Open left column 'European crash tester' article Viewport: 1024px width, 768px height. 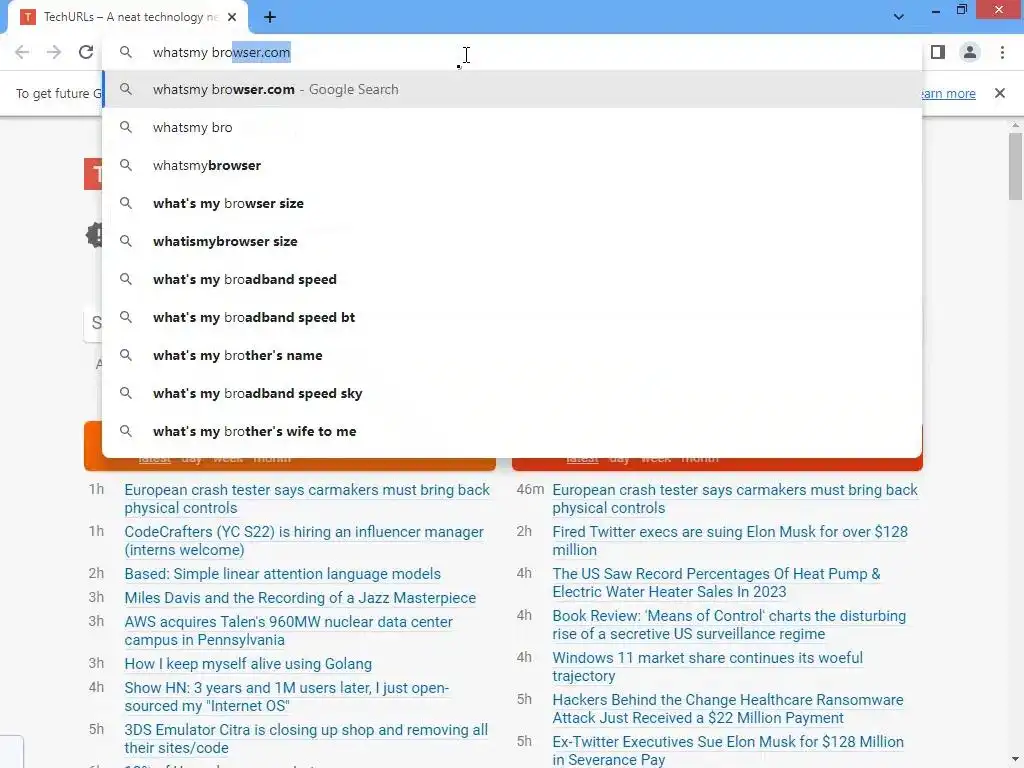(307, 499)
